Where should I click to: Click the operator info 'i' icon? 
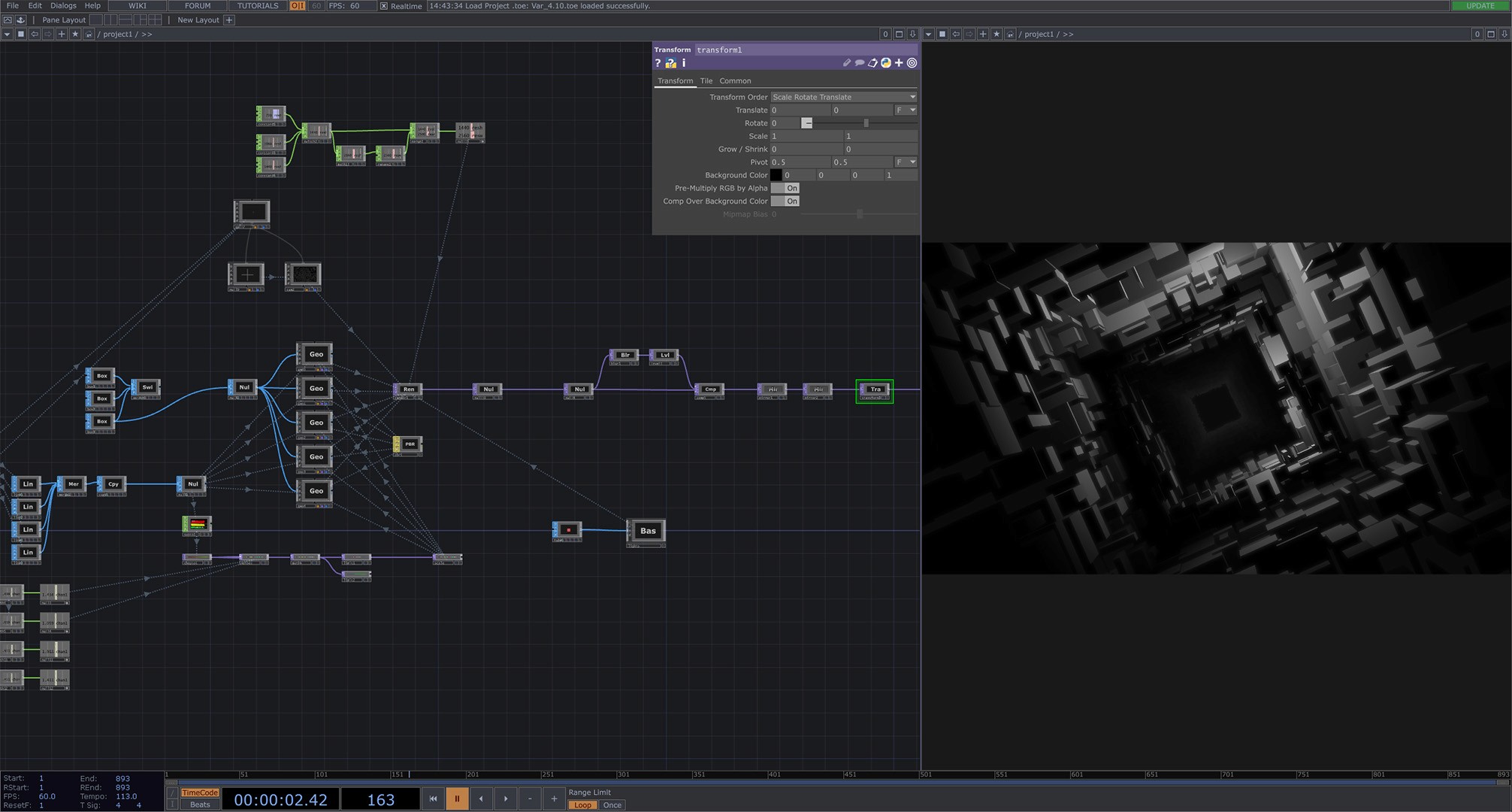[x=684, y=63]
